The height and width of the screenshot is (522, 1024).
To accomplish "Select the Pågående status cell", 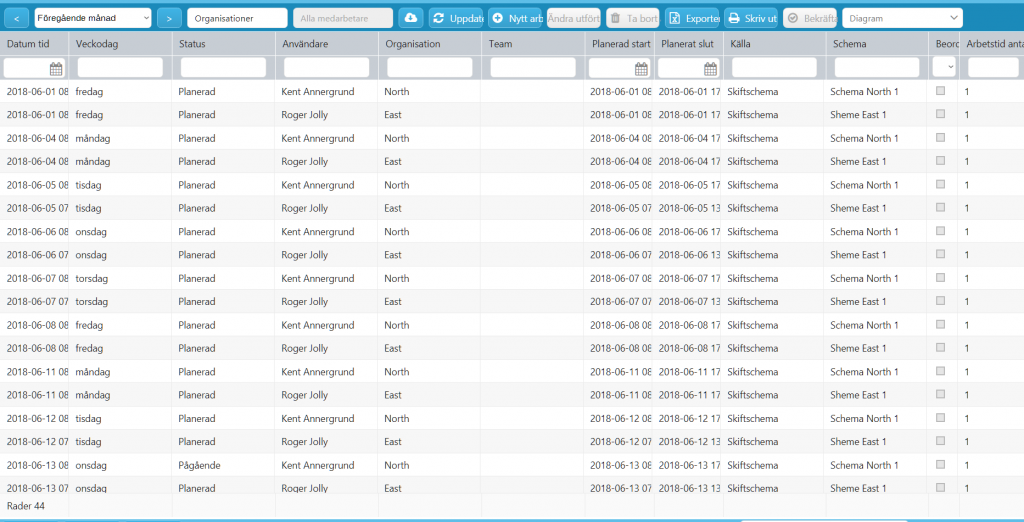I will (x=199, y=465).
